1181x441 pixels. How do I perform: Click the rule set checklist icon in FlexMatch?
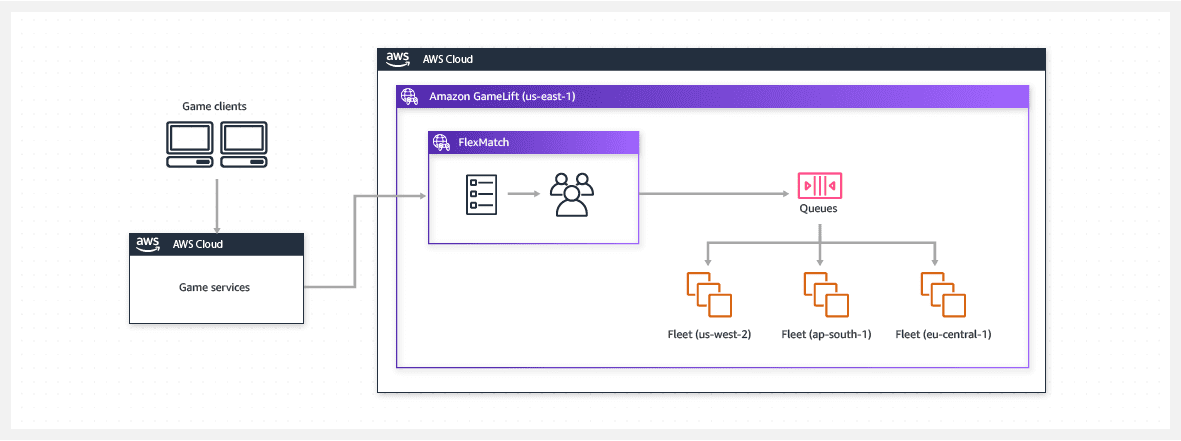click(x=481, y=194)
